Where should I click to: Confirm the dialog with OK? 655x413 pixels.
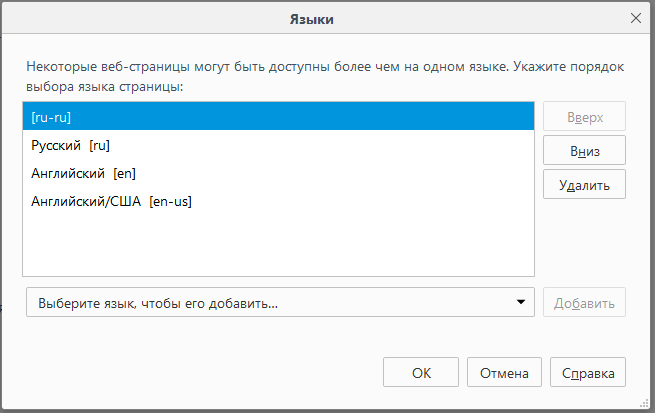421,373
